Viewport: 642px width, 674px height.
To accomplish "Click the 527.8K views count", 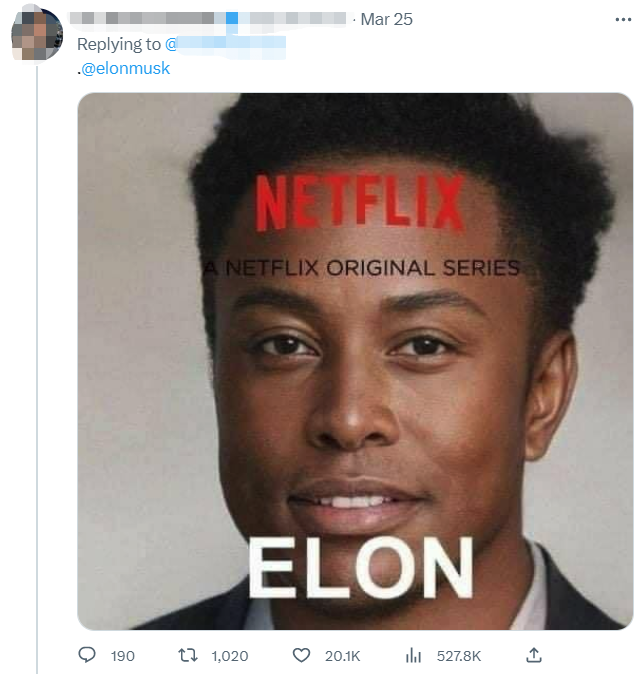I will tap(458, 656).
